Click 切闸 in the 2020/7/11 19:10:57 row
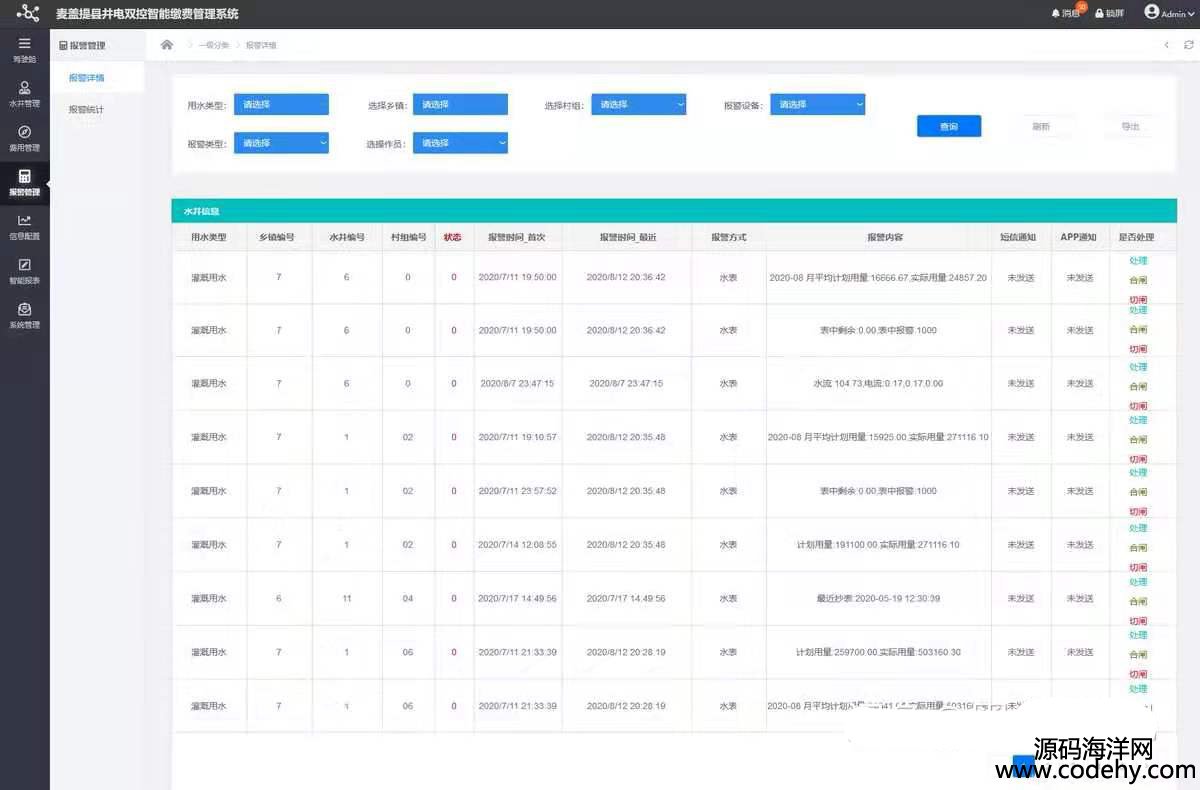The width and height of the screenshot is (1200, 790). tap(1138, 459)
